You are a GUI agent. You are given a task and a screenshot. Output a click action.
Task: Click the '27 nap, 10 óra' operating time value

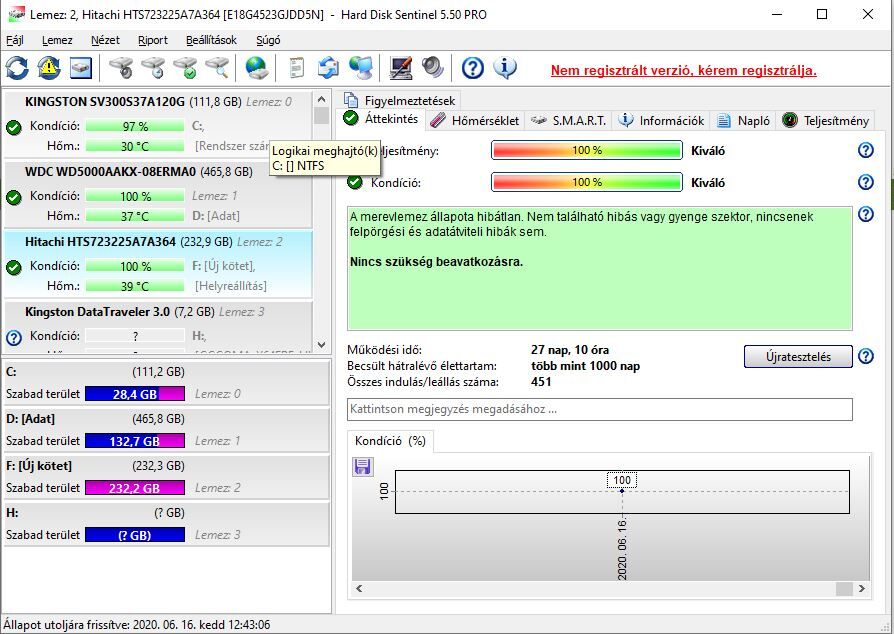tap(570, 349)
